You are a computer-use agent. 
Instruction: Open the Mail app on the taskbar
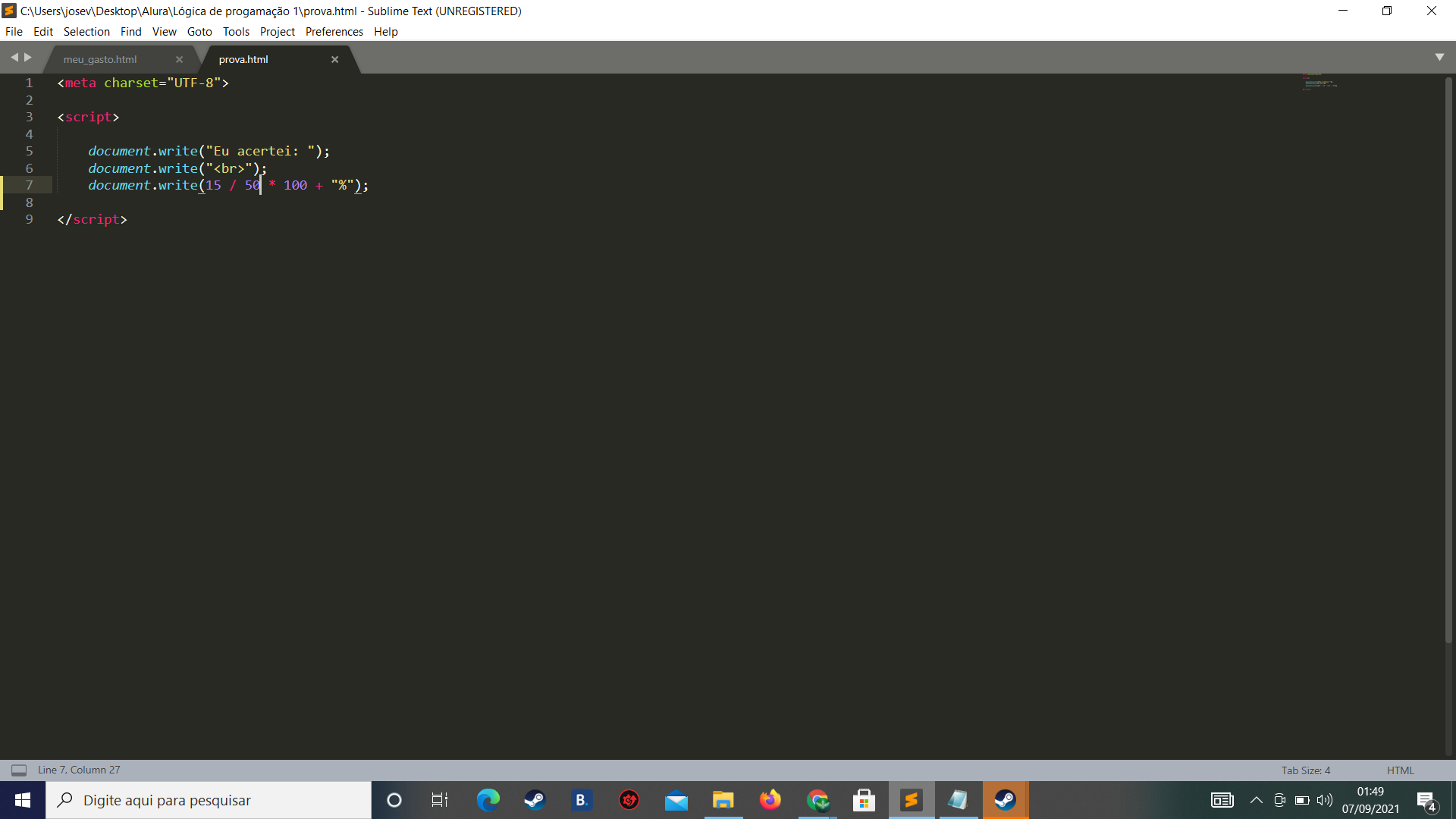pos(676,800)
